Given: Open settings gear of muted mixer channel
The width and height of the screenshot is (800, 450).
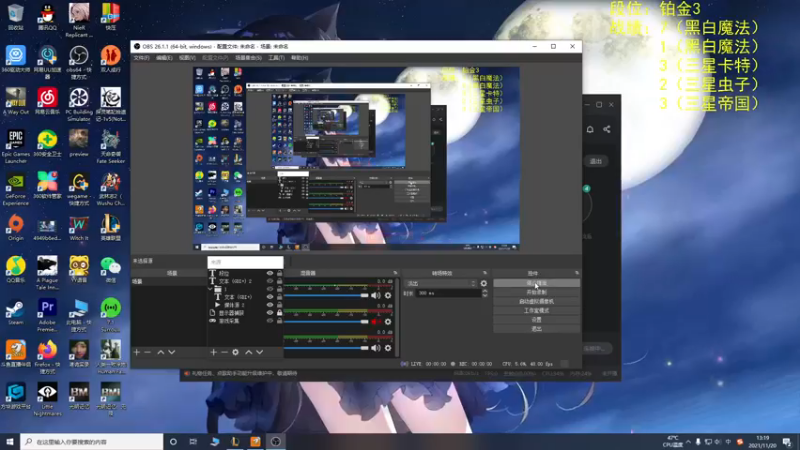Looking at the screenshot, I should coord(388,322).
